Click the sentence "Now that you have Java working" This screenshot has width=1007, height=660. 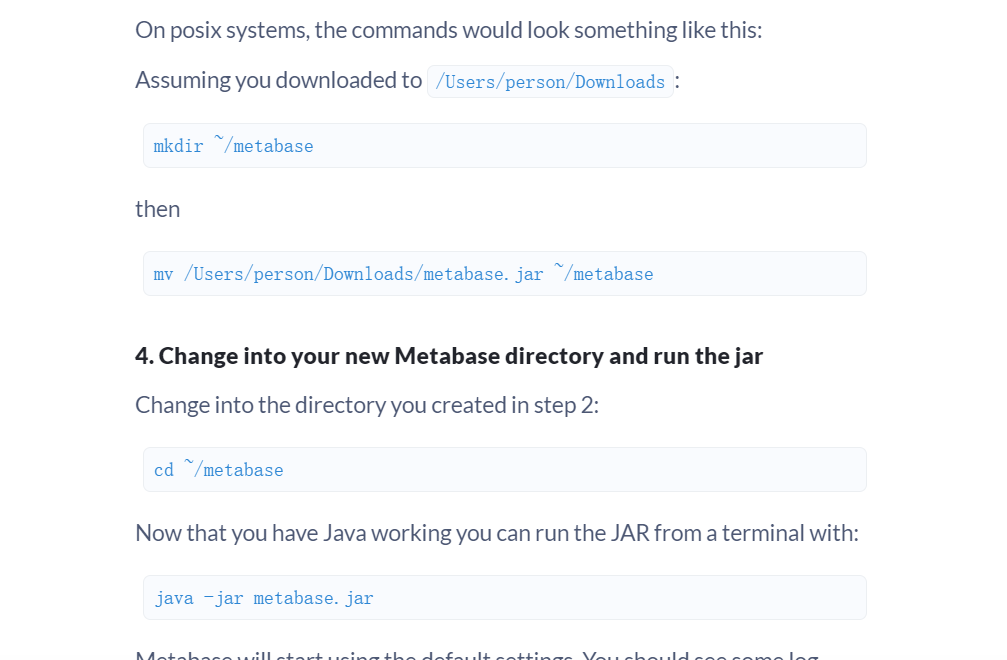(496, 533)
